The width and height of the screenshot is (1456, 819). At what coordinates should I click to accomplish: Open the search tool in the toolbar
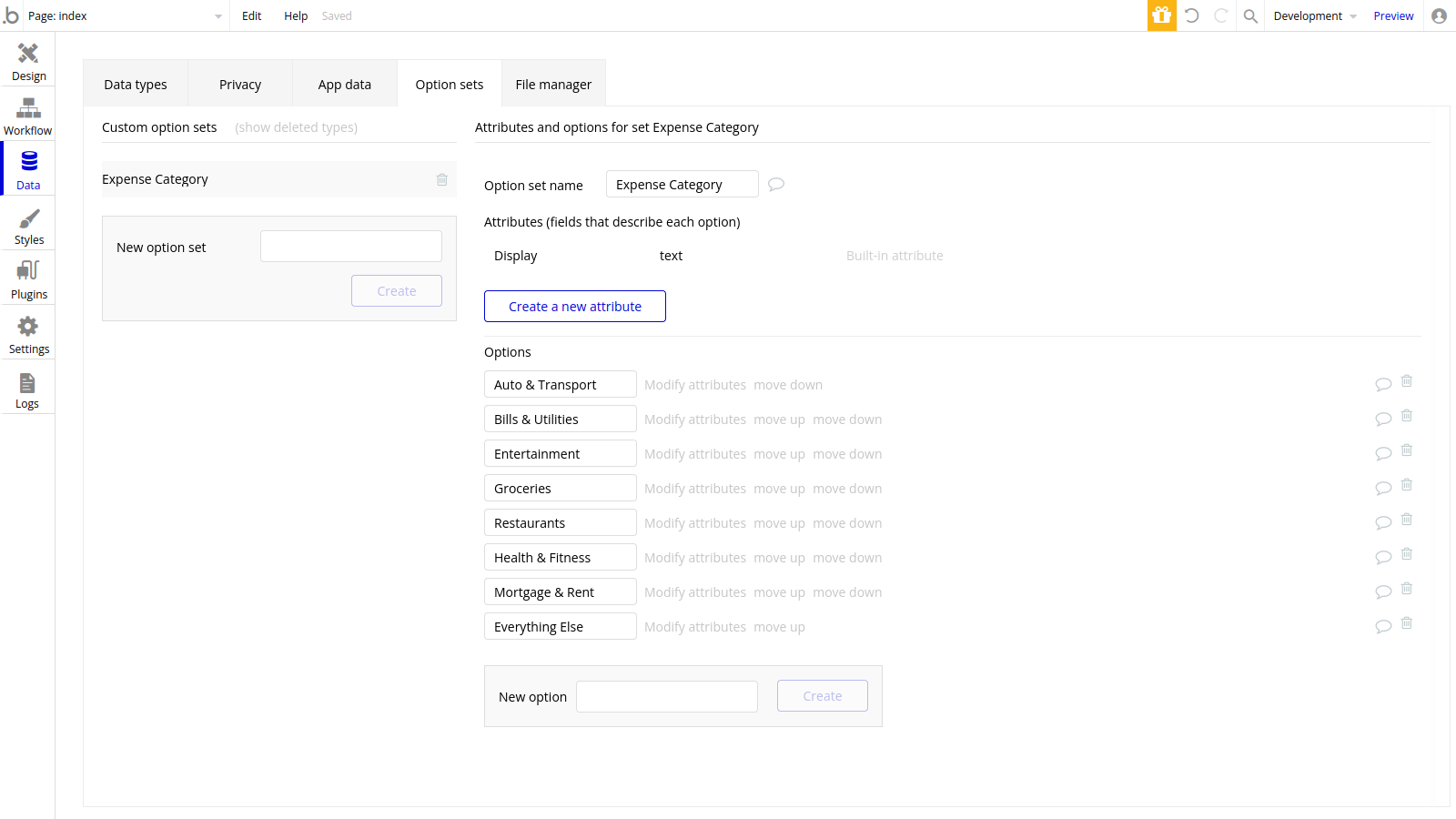[1250, 15]
